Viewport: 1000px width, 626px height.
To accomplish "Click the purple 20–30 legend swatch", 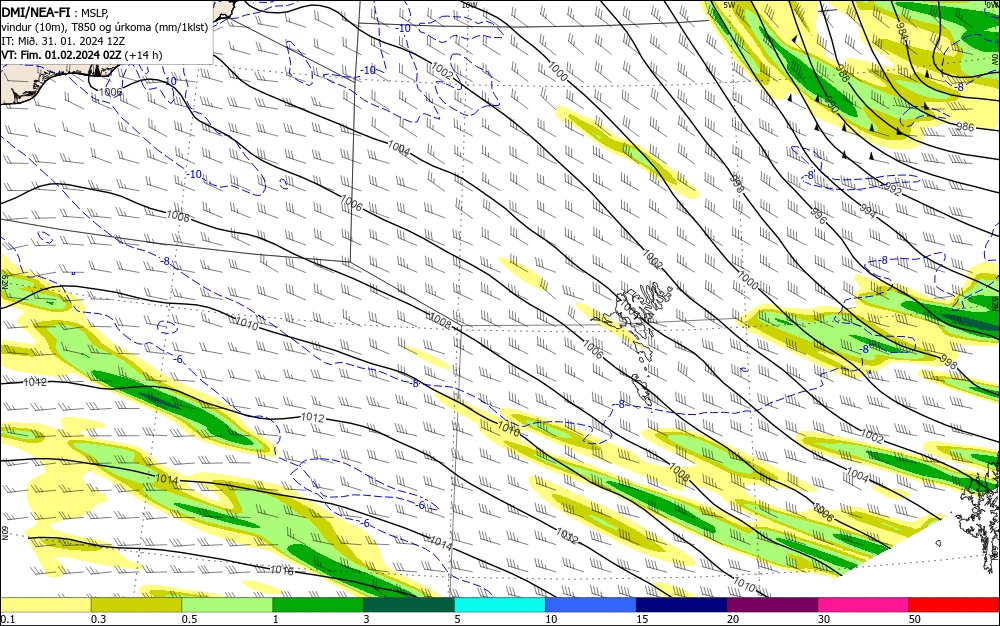I will [772, 605].
